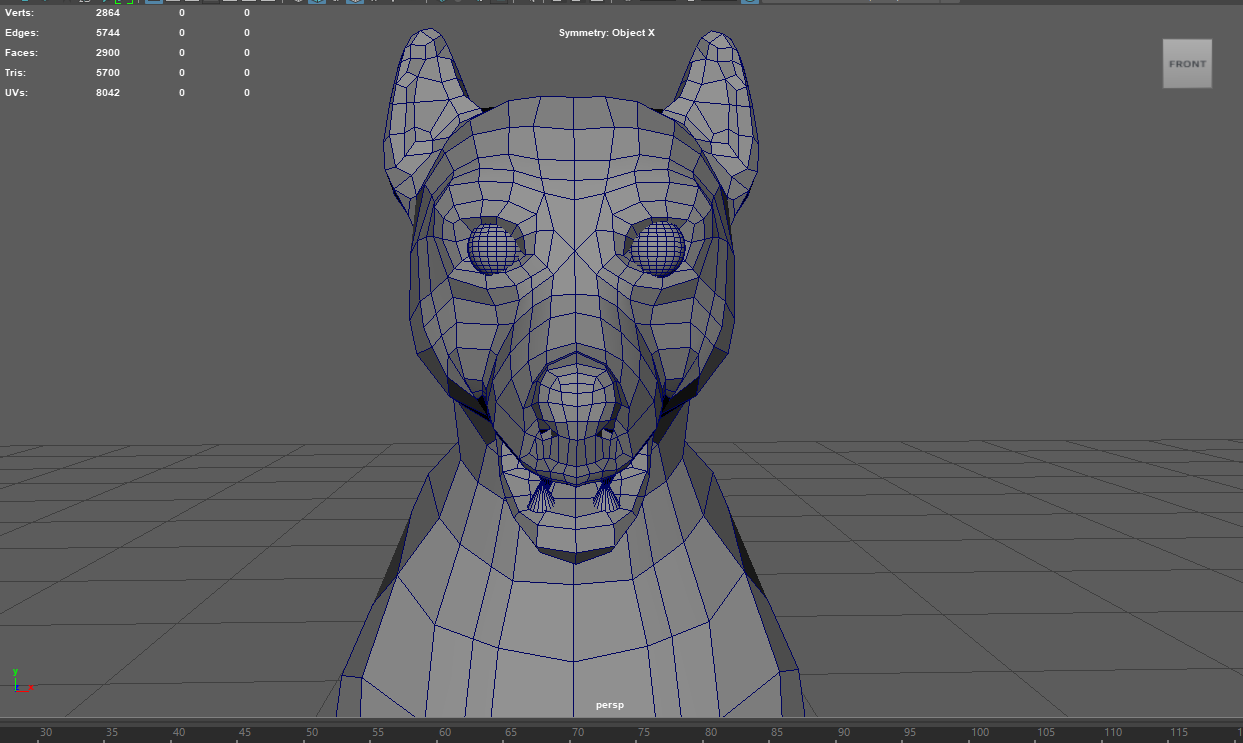Click the 'Edges:' poly count label
1243x743 pixels.
22,33
